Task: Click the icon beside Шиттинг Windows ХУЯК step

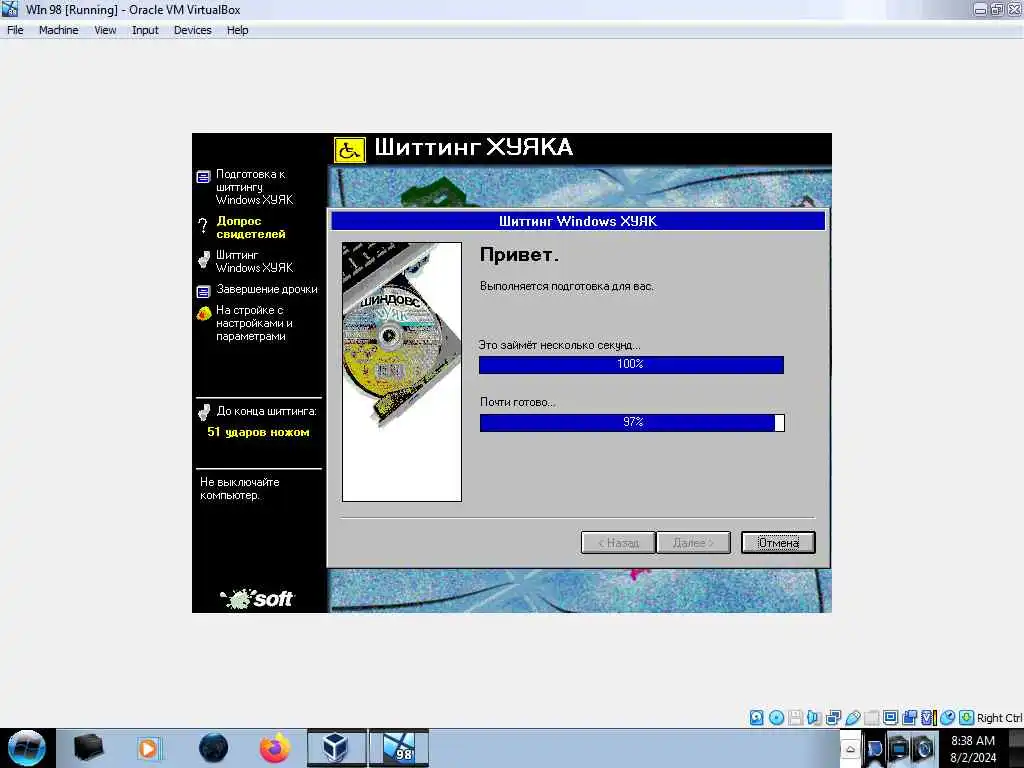Action: pyautogui.click(x=204, y=260)
